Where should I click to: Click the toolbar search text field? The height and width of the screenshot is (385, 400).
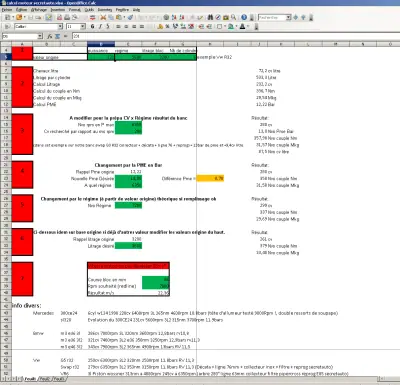click(x=272, y=17)
